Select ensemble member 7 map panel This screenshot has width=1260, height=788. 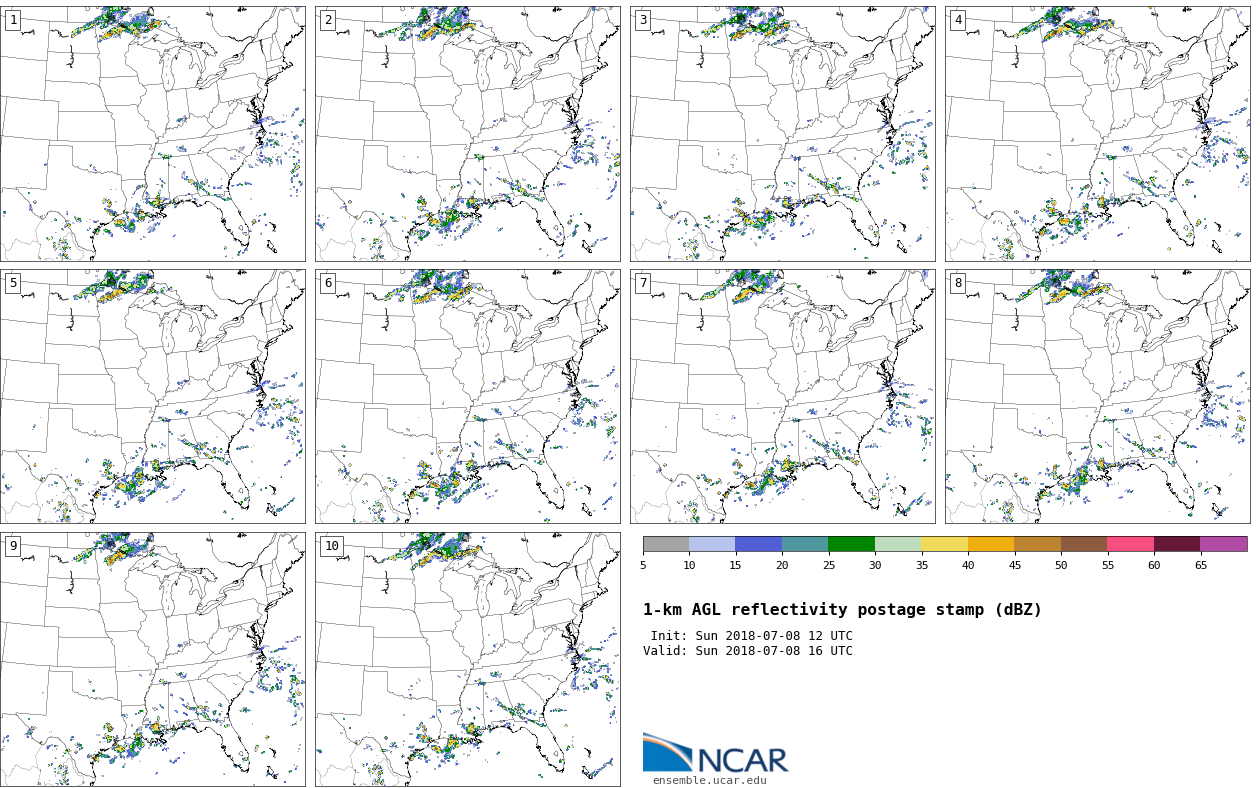tap(782, 396)
